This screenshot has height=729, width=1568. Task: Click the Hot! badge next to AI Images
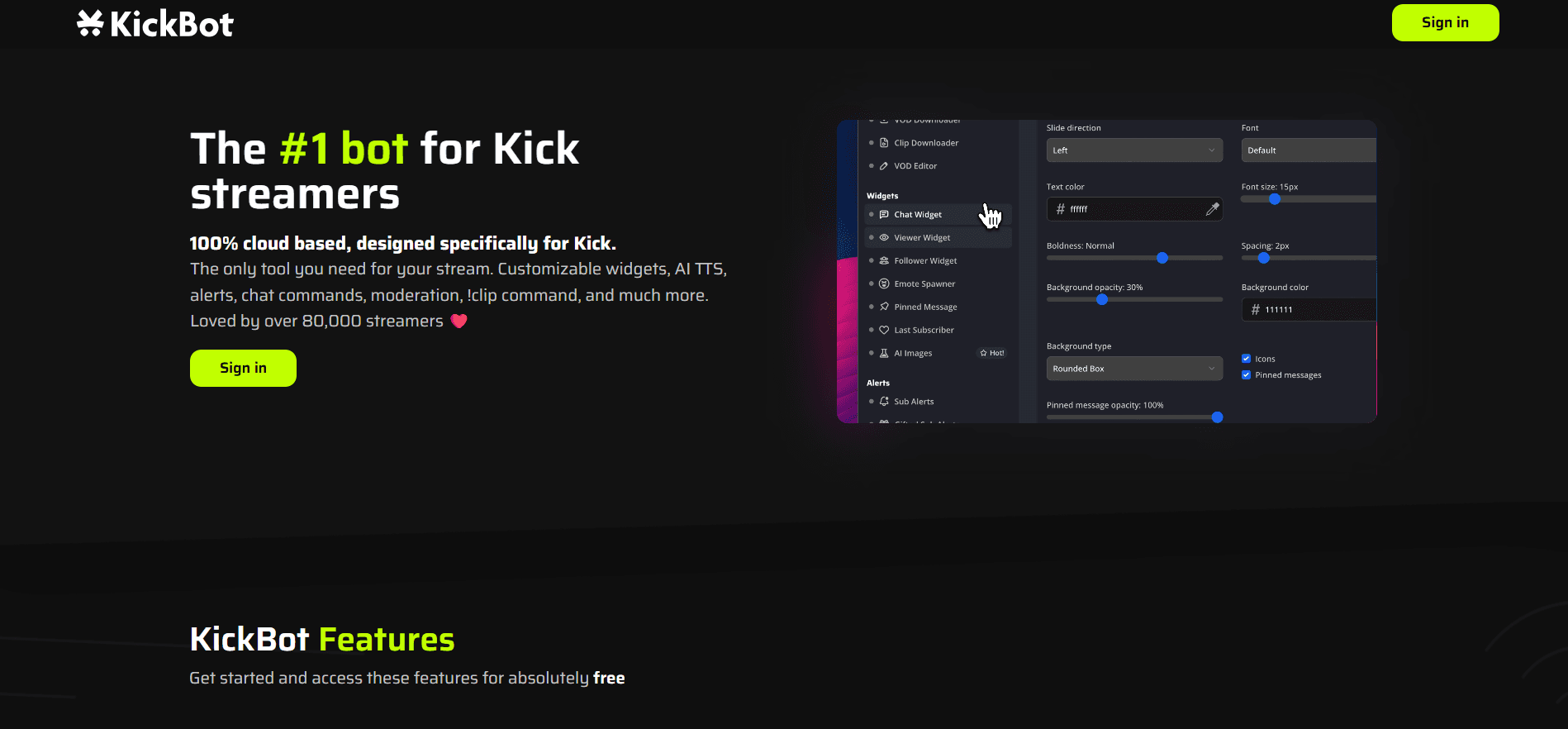click(x=992, y=353)
